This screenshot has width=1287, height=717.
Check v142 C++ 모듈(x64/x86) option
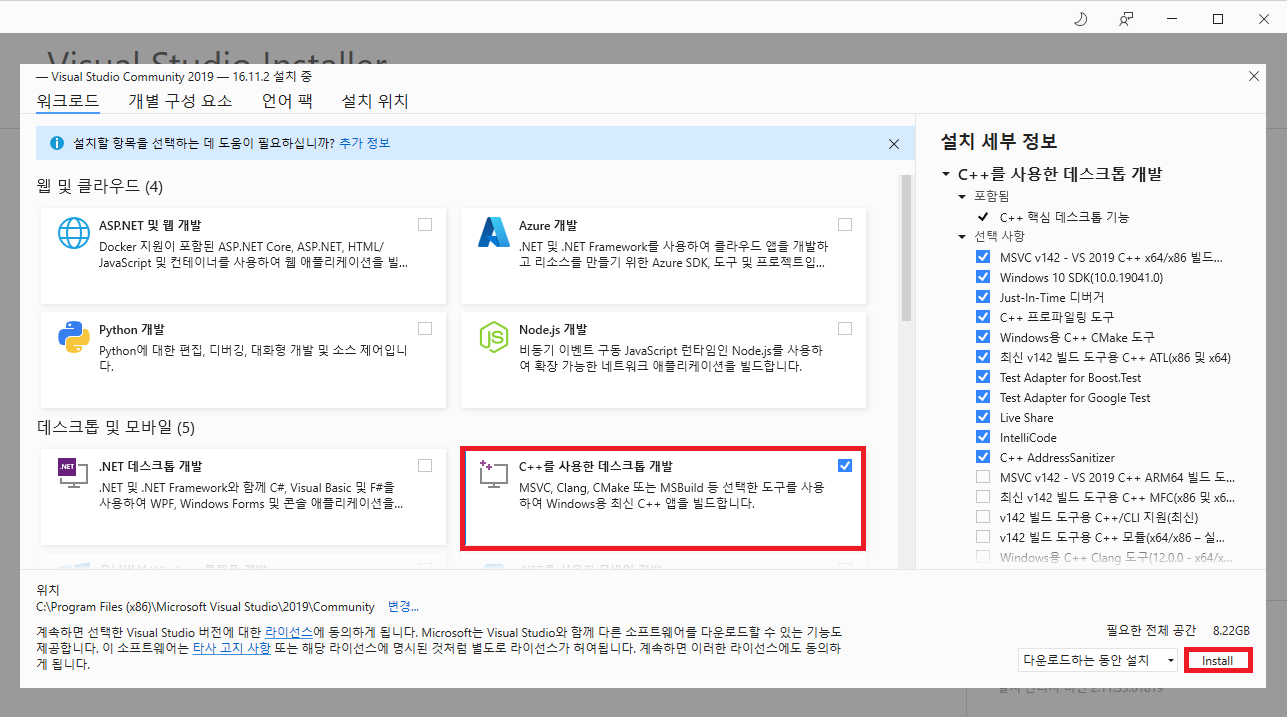(x=983, y=537)
